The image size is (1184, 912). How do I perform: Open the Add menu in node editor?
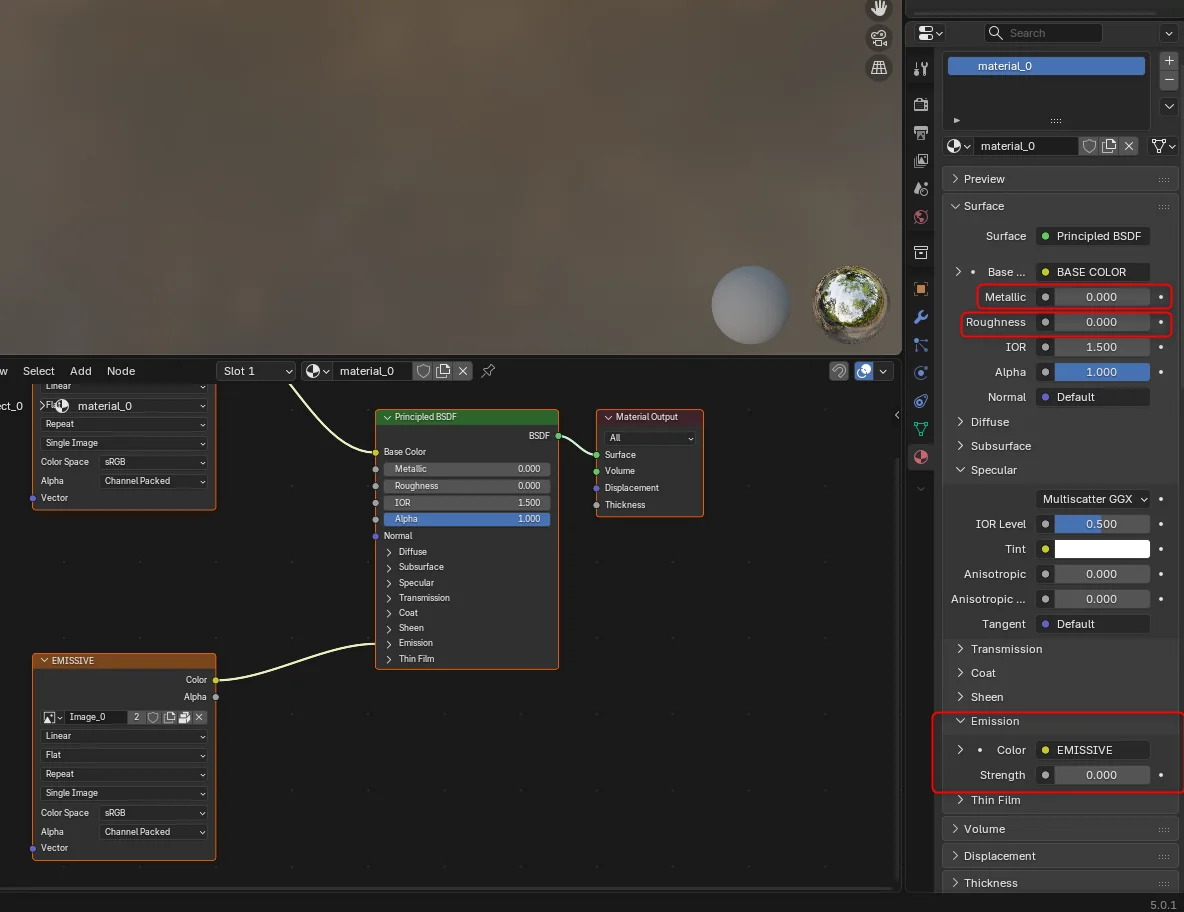81,371
